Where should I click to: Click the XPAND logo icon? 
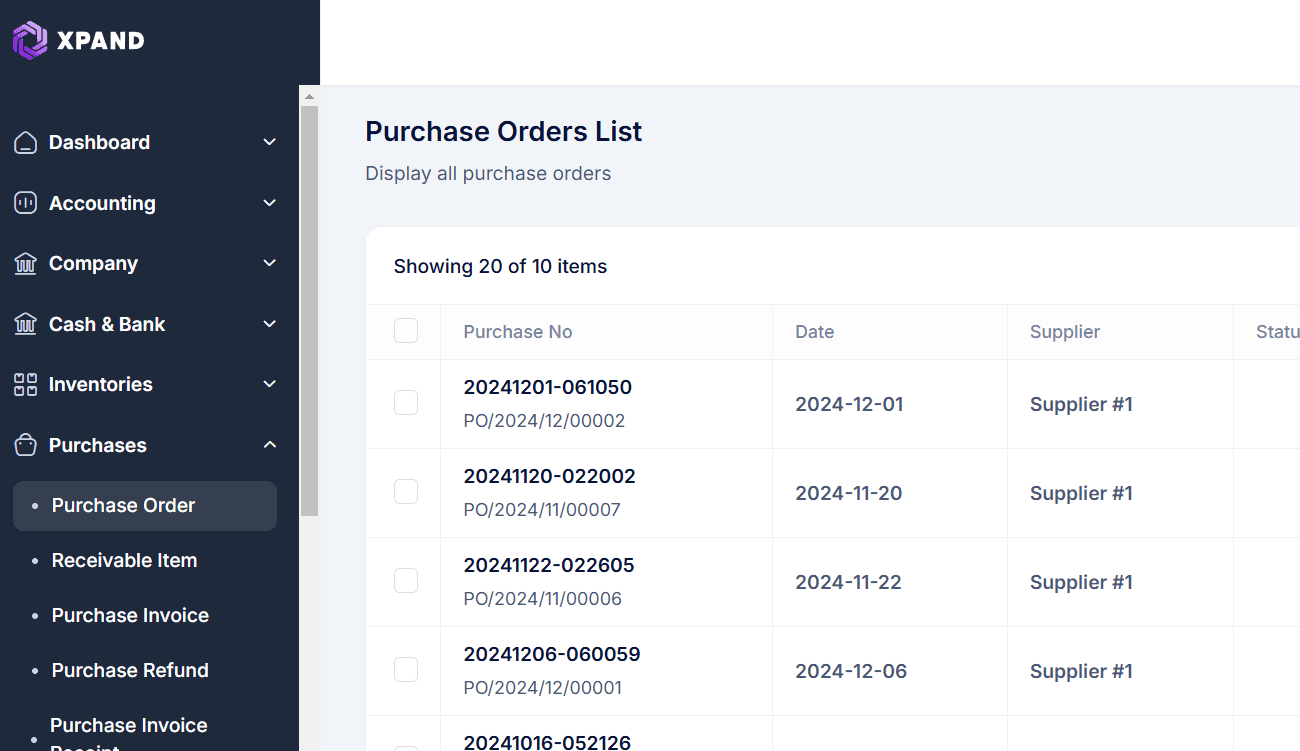pos(30,40)
